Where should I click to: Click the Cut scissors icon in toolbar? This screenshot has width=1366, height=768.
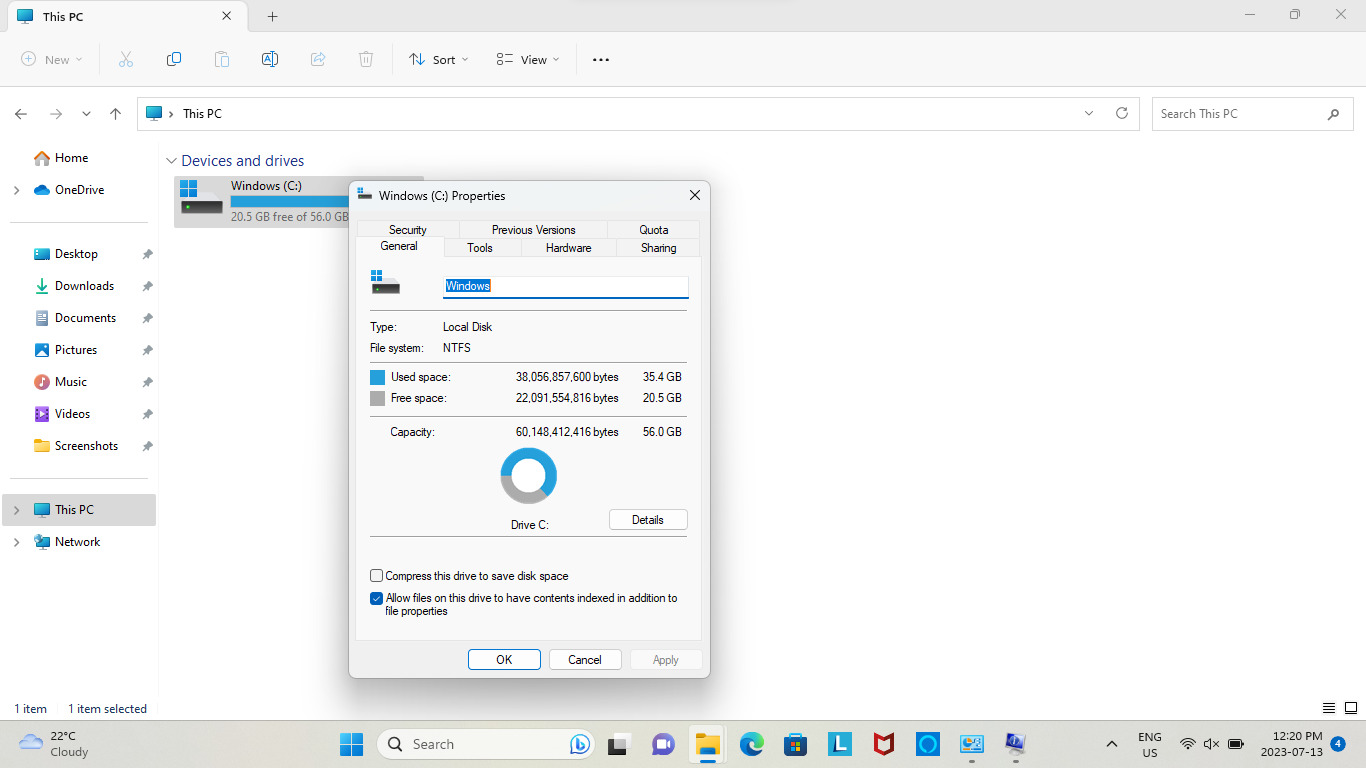126,60
